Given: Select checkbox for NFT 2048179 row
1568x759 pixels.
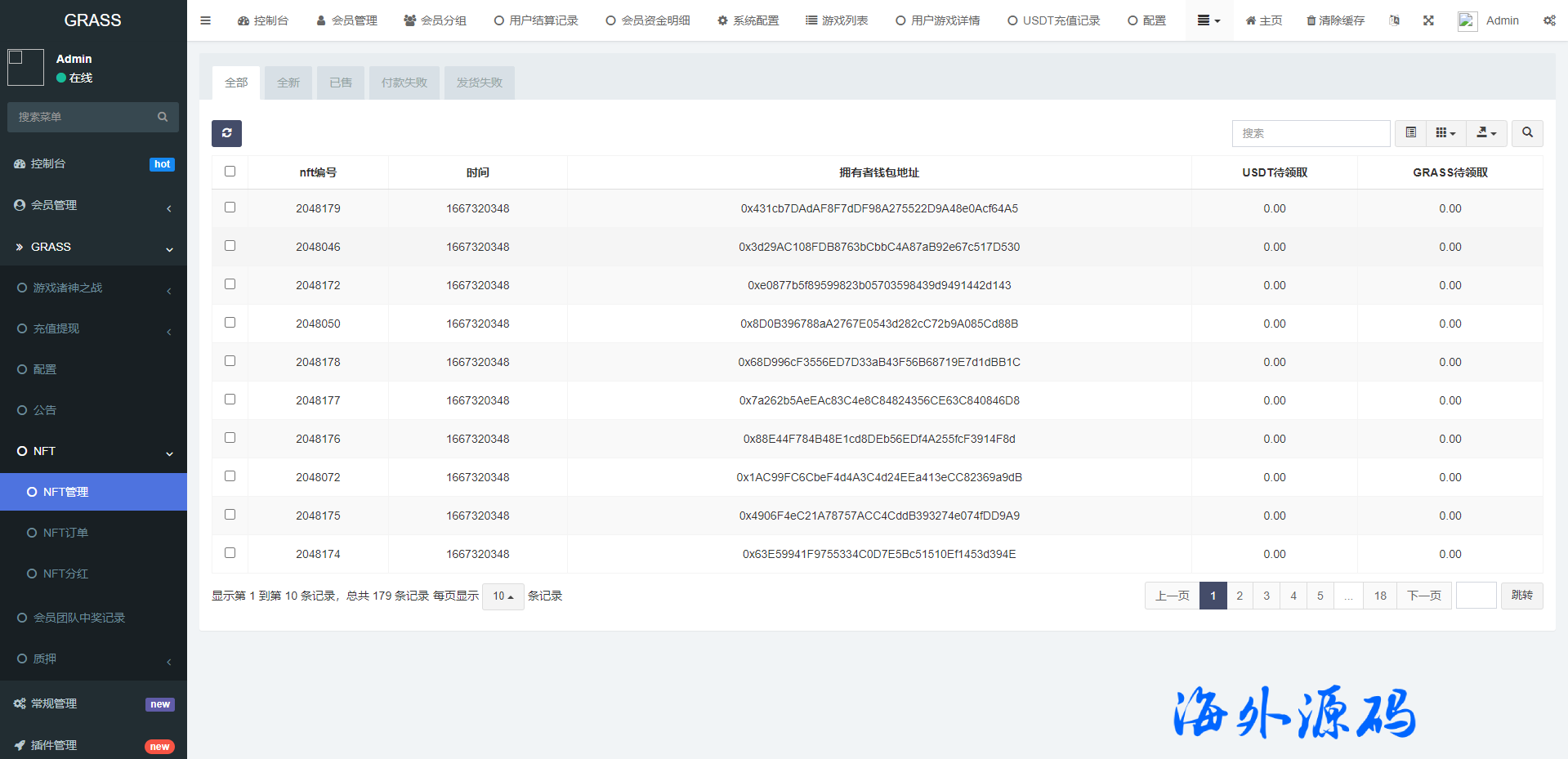Looking at the screenshot, I should 230,208.
